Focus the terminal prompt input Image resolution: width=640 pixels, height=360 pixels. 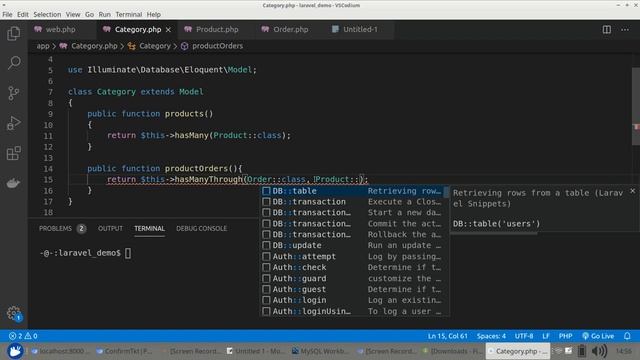point(128,253)
